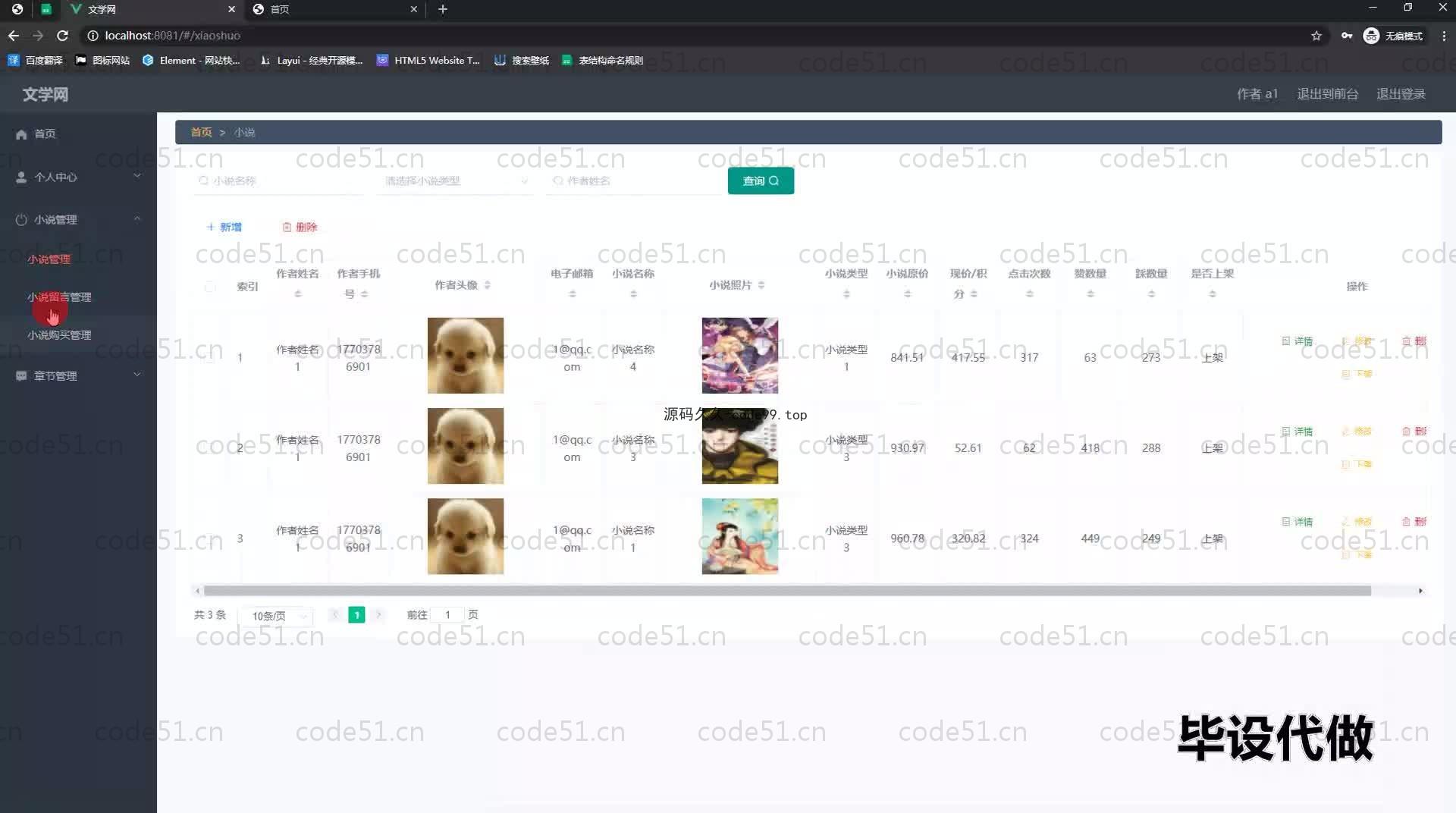Image resolution: width=1456 pixels, height=813 pixels.
Task: Click 退出登录 link
Action: (x=1401, y=94)
